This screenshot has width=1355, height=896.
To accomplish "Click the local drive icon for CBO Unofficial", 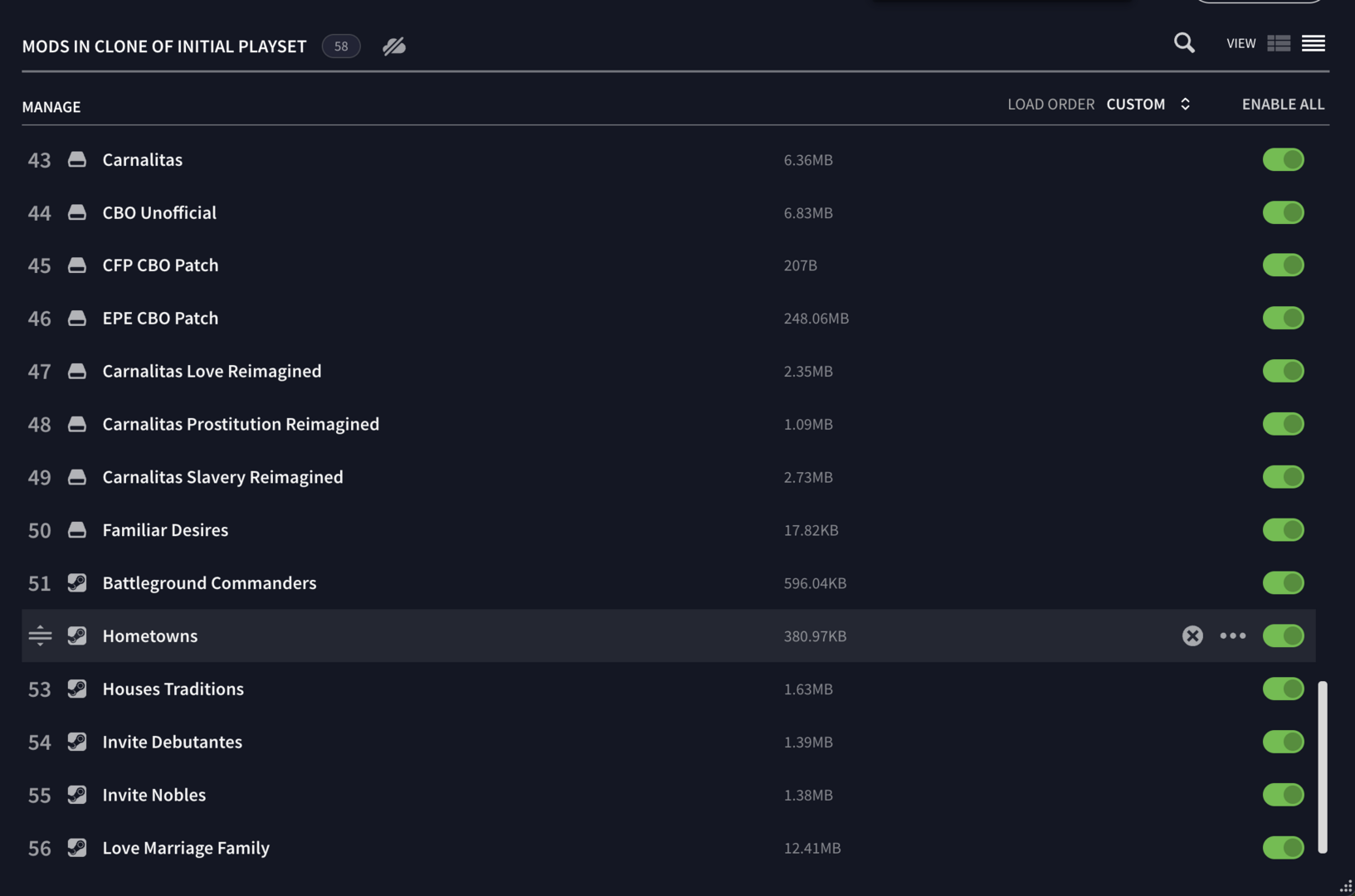I will click(77, 212).
